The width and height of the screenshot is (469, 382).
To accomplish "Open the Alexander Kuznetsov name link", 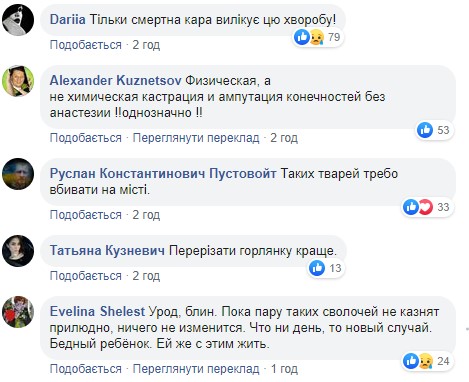I will click(115, 80).
